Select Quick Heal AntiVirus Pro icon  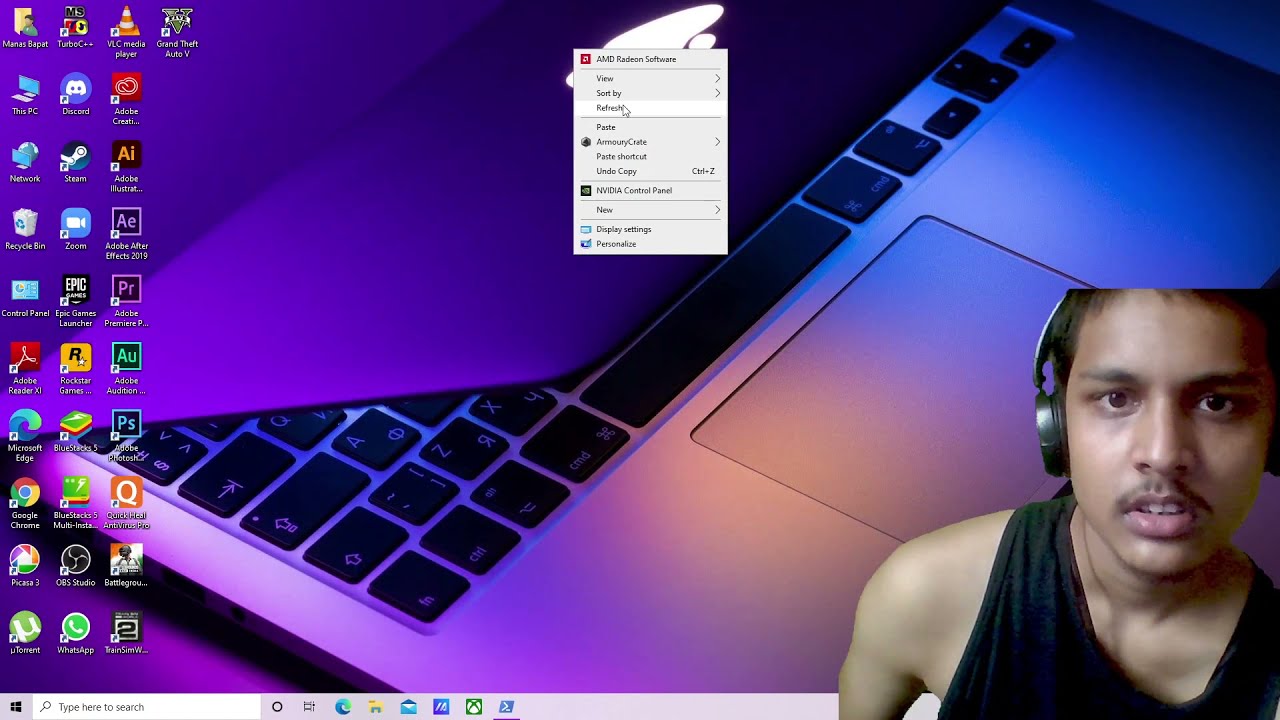(x=126, y=502)
